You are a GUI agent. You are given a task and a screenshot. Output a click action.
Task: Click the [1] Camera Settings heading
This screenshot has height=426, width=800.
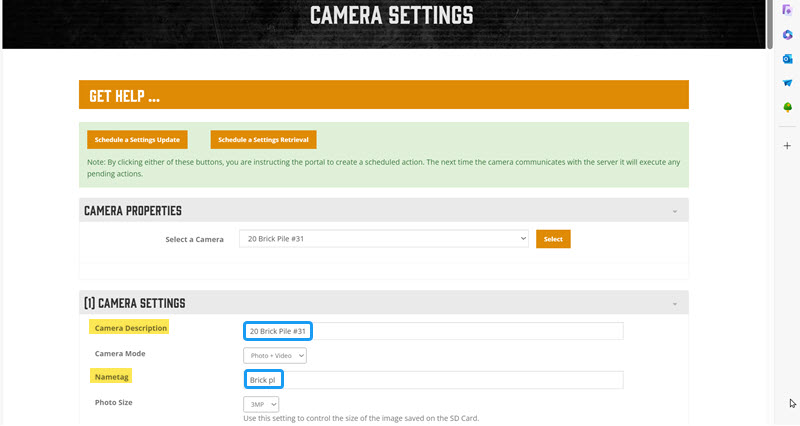[135, 303]
